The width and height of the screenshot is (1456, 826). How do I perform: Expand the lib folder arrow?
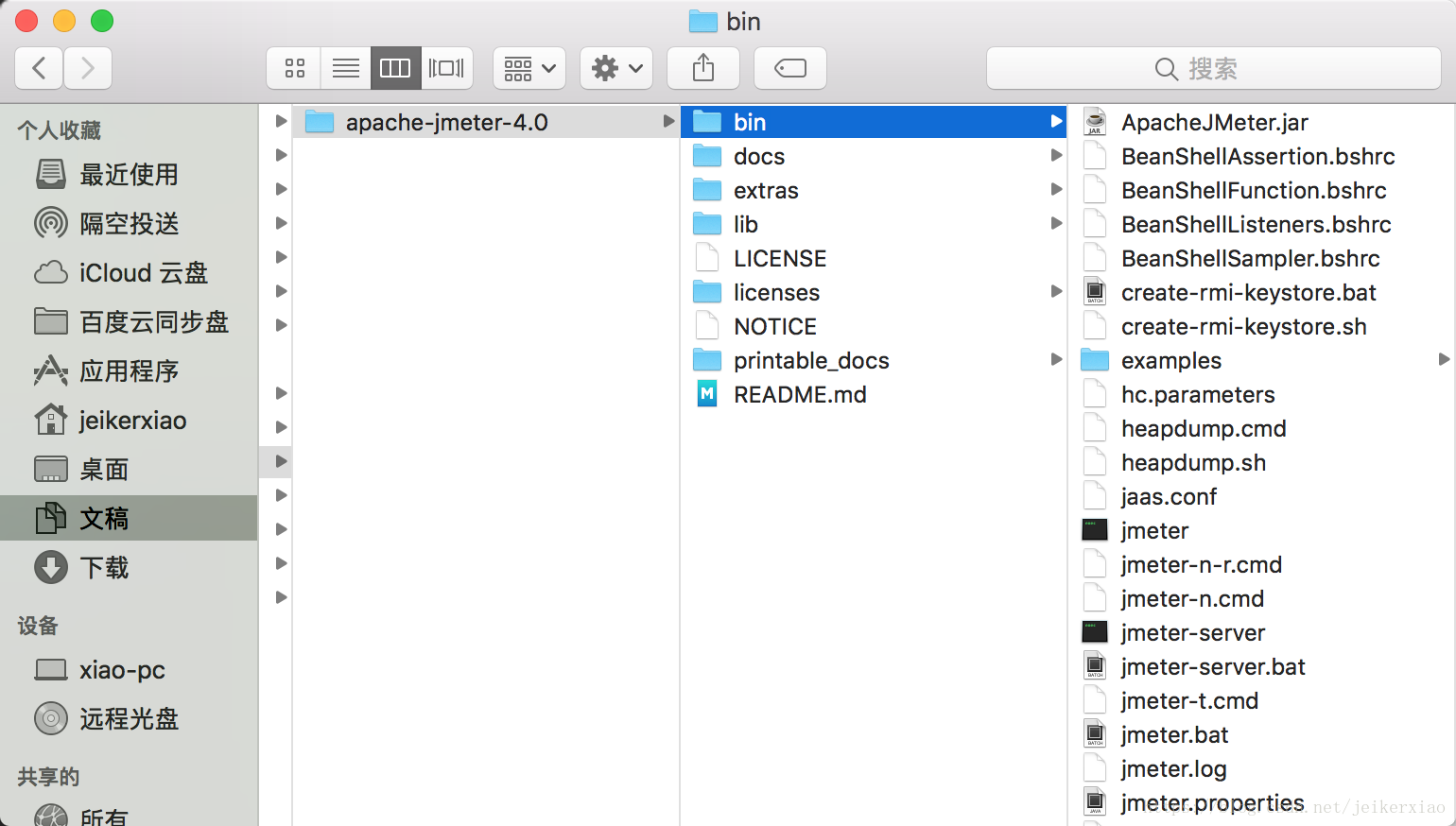tap(1056, 224)
